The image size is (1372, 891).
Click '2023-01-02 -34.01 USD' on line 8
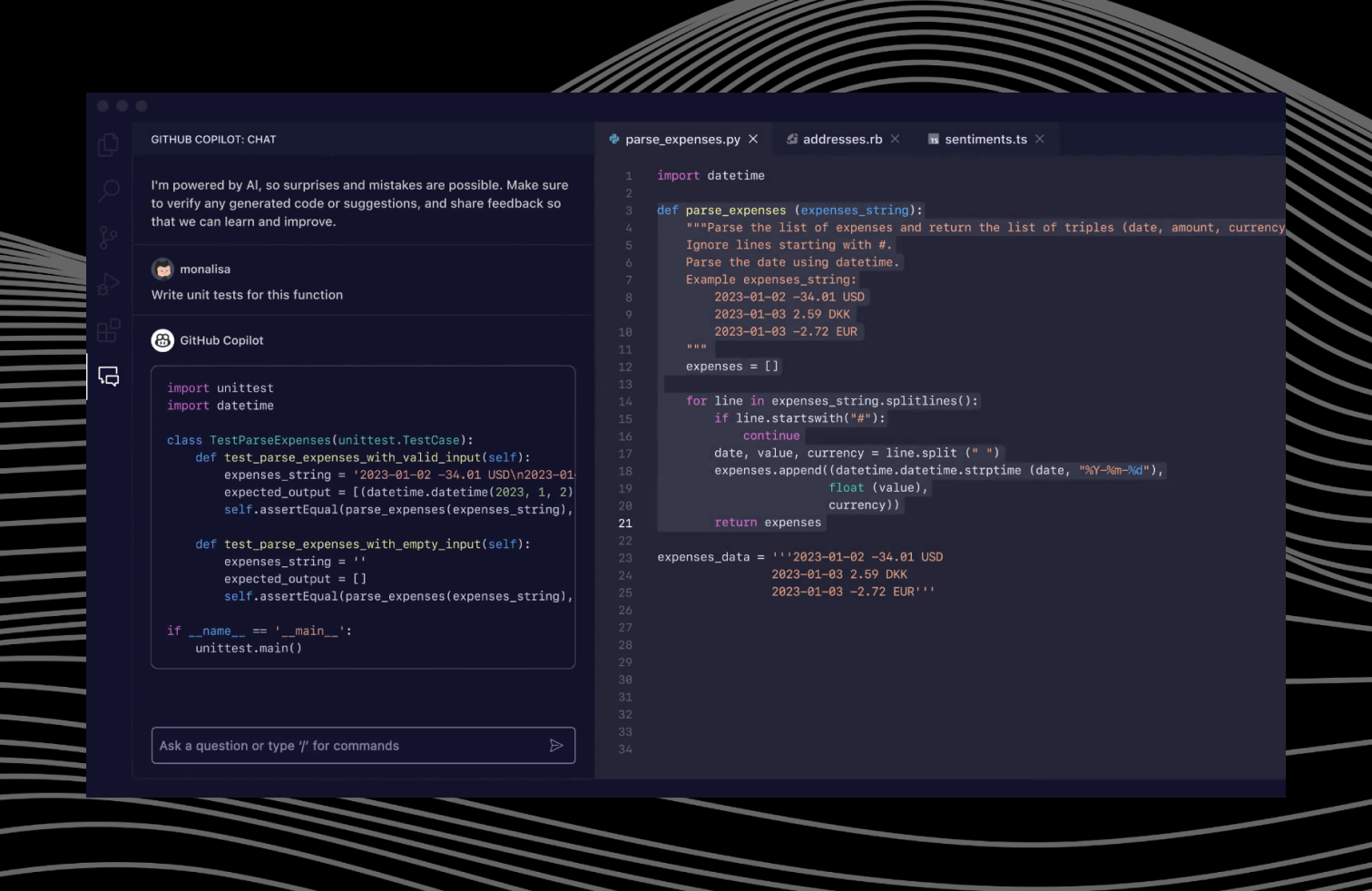pyautogui.click(x=789, y=297)
